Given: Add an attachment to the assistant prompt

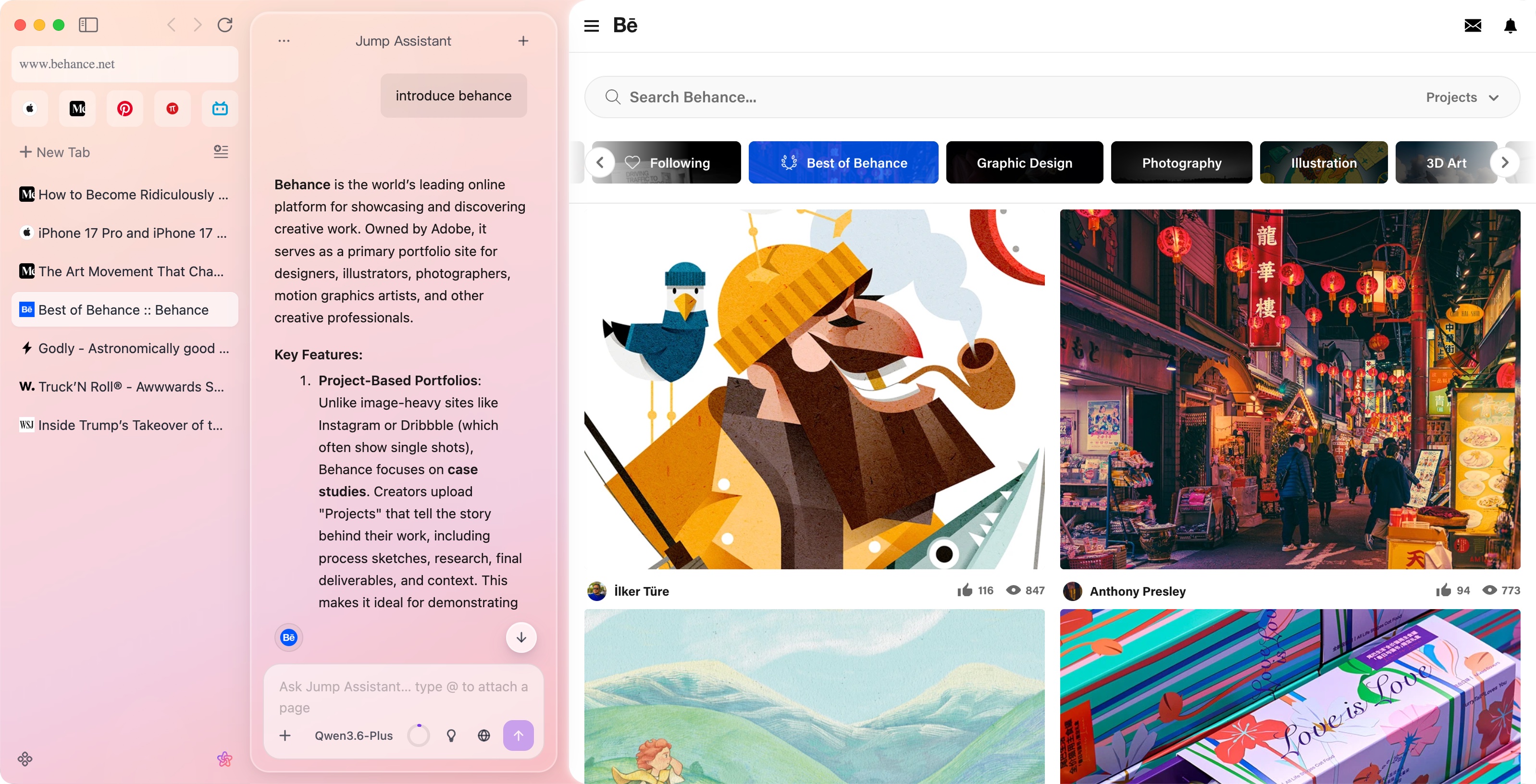Looking at the screenshot, I should click(285, 735).
